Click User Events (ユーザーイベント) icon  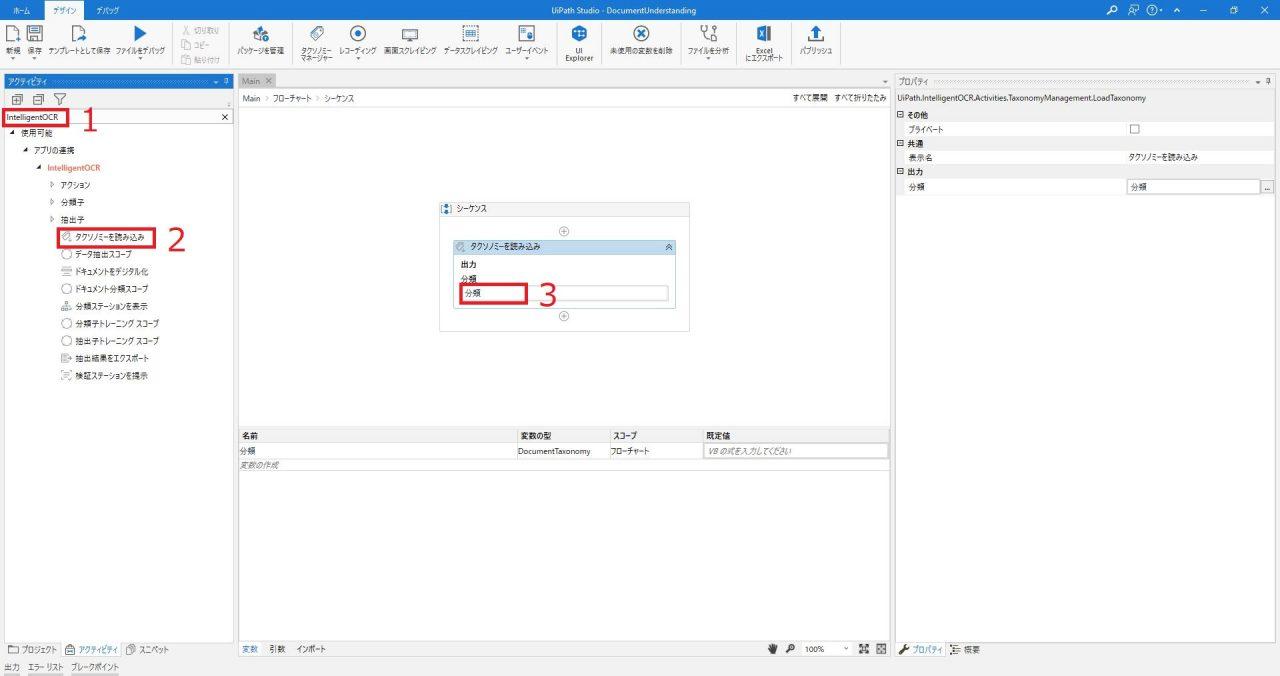point(526,34)
